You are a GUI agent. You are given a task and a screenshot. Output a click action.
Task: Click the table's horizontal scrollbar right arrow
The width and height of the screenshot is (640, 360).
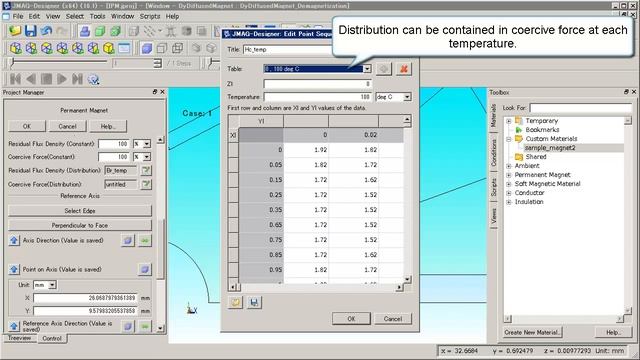[x=399, y=287]
